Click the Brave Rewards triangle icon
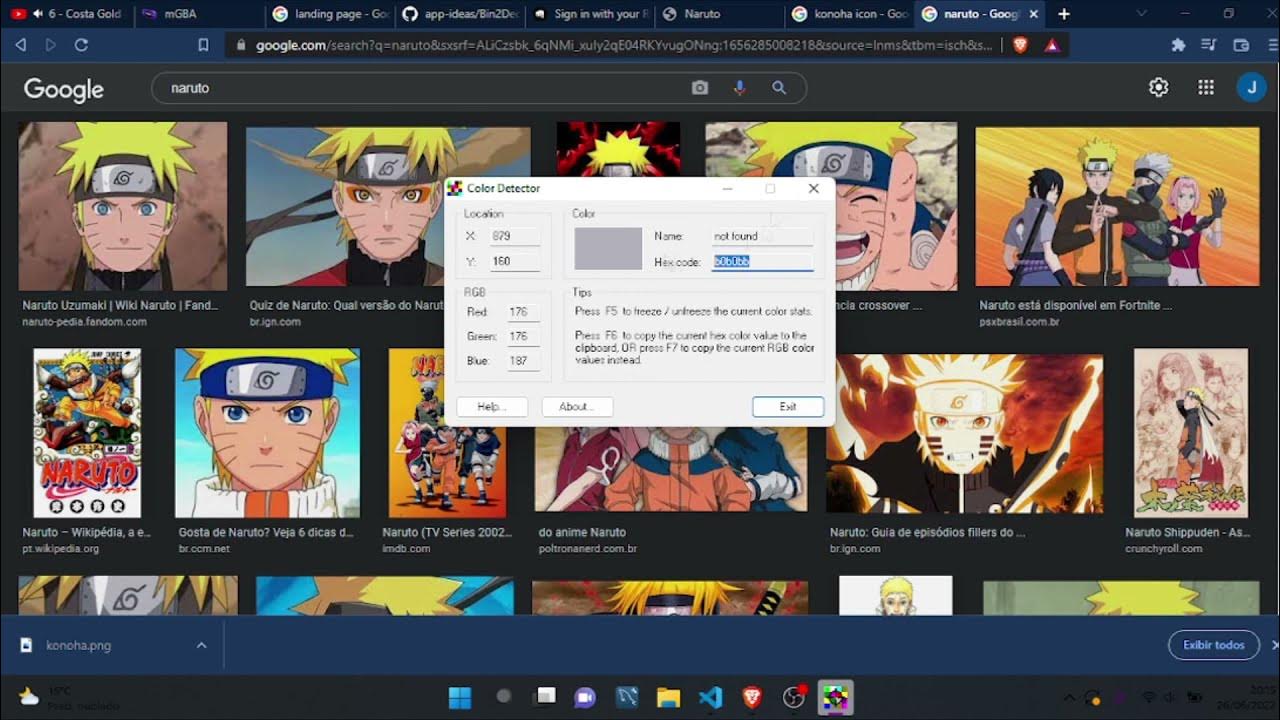The width and height of the screenshot is (1280, 720). click(x=1051, y=45)
